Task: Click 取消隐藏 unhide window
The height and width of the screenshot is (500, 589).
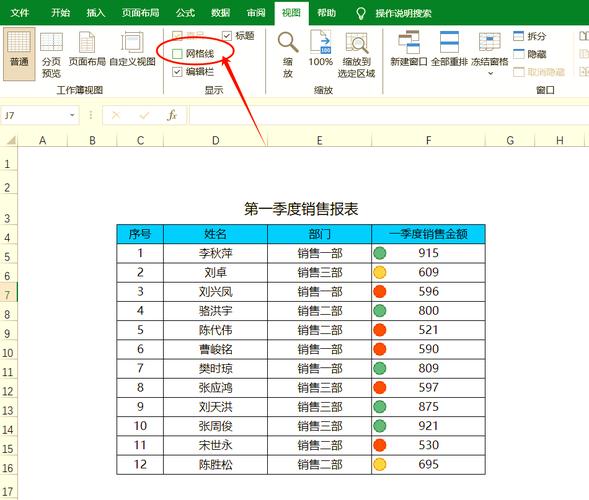Action: coord(539,72)
